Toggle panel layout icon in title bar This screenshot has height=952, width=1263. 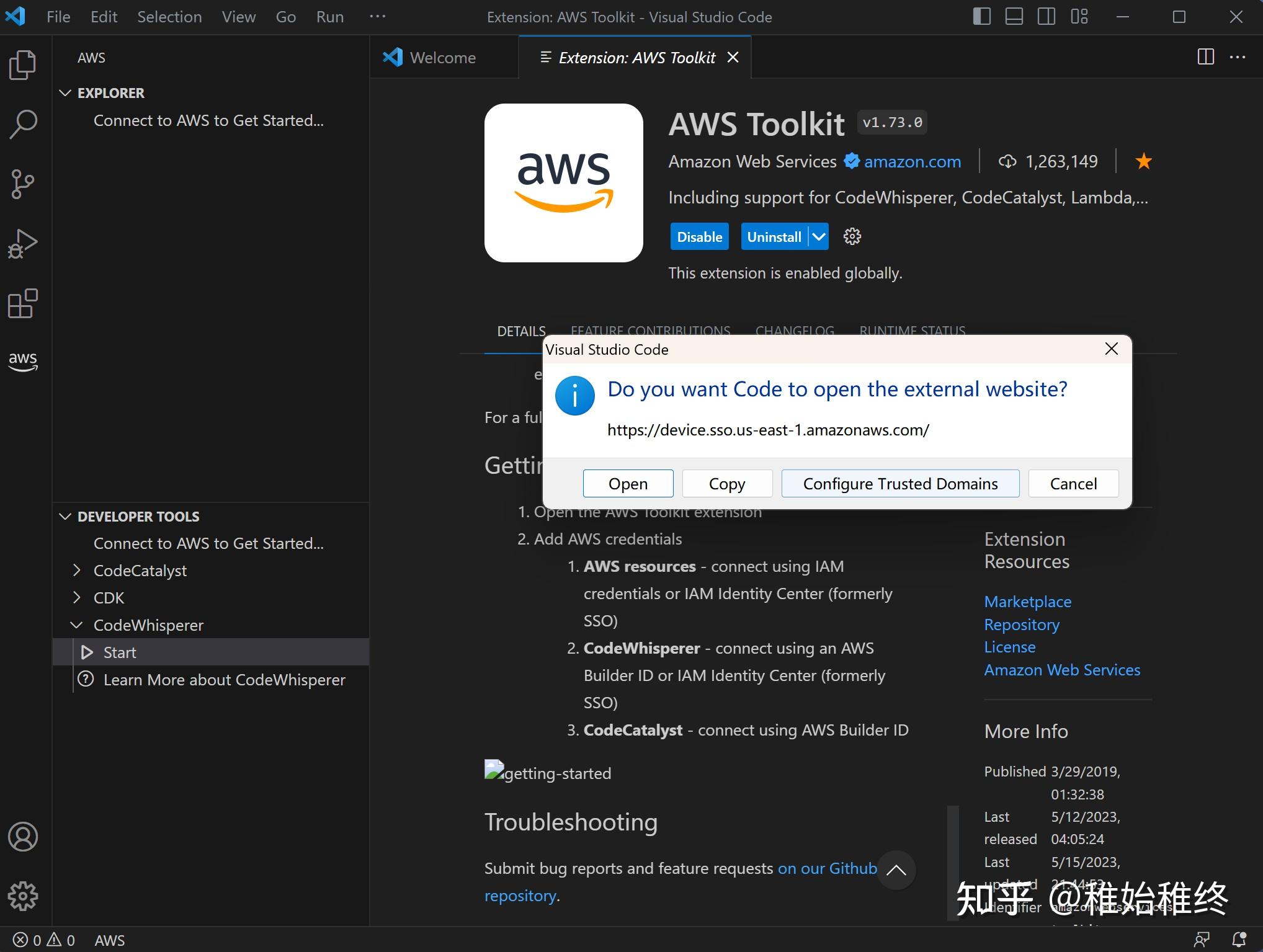point(1014,17)
